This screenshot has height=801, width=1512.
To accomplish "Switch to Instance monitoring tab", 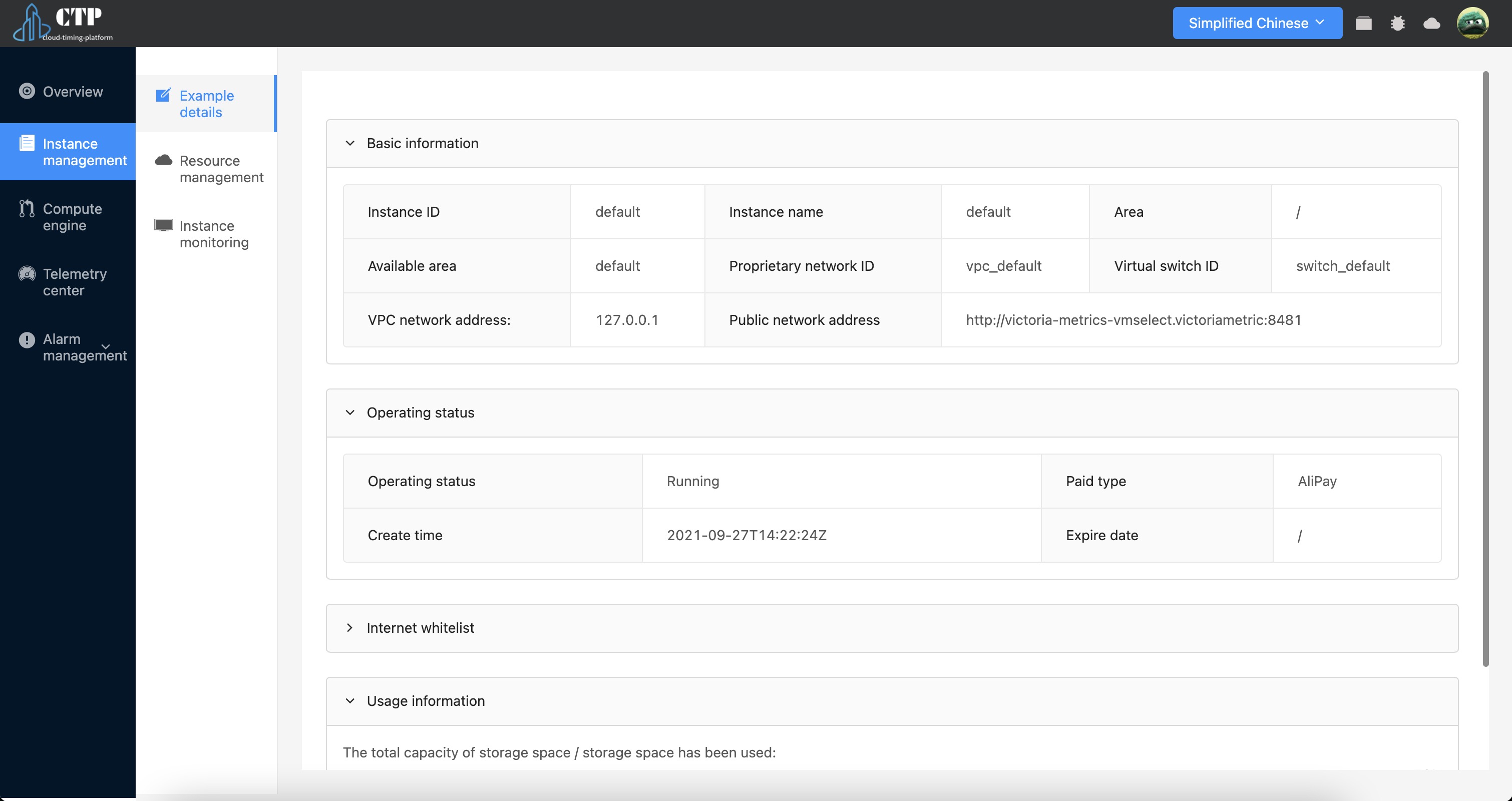I will tap(206, 234).
